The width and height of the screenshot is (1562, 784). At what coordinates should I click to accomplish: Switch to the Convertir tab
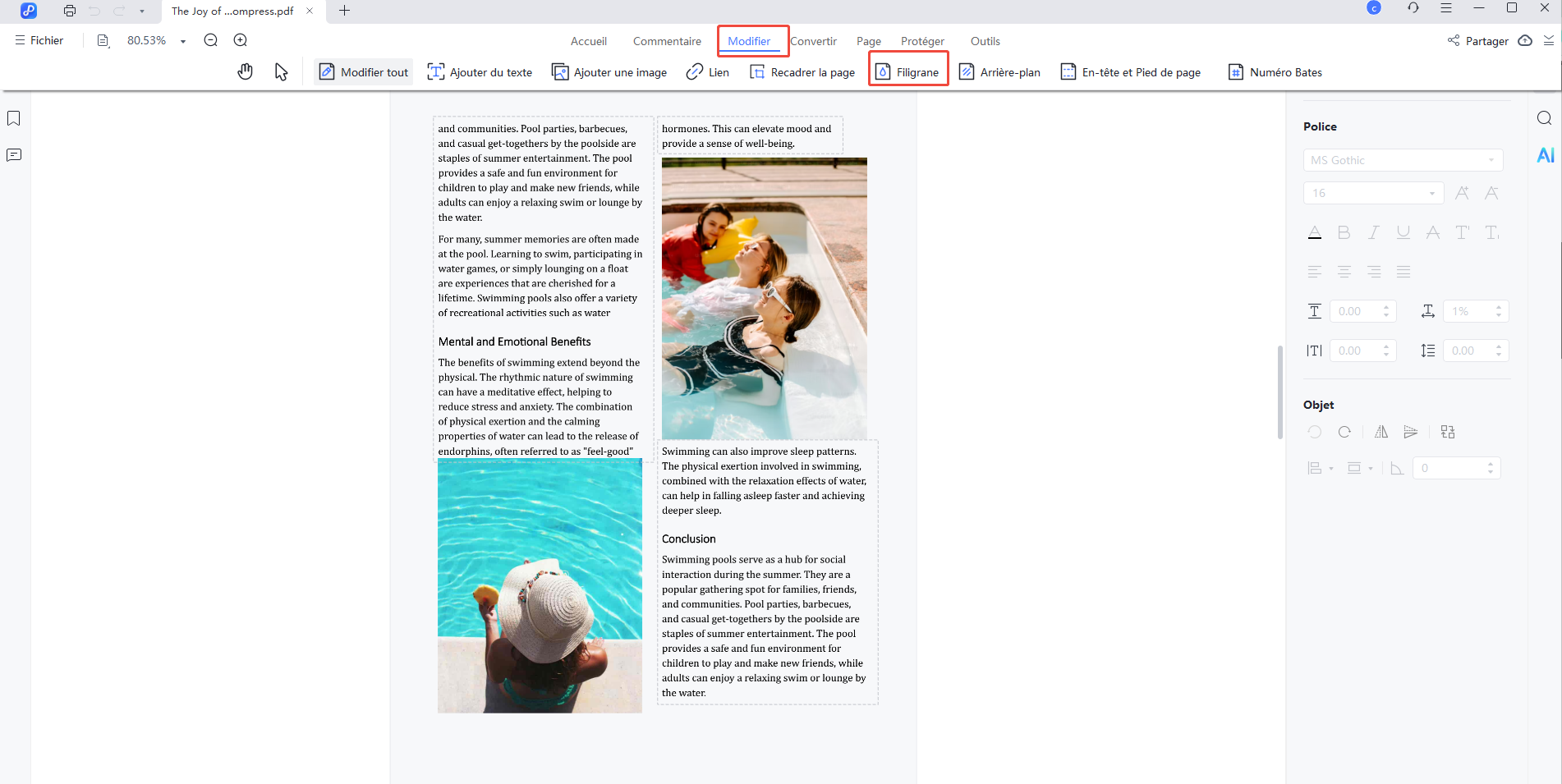813,41
